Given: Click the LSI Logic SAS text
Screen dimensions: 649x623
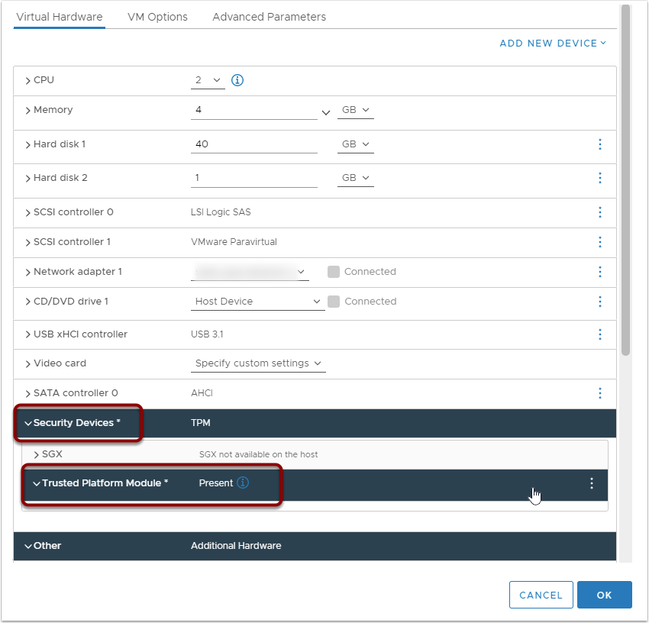Looking at the screenshot, I should pyautogui.click(x=221, y=212).
